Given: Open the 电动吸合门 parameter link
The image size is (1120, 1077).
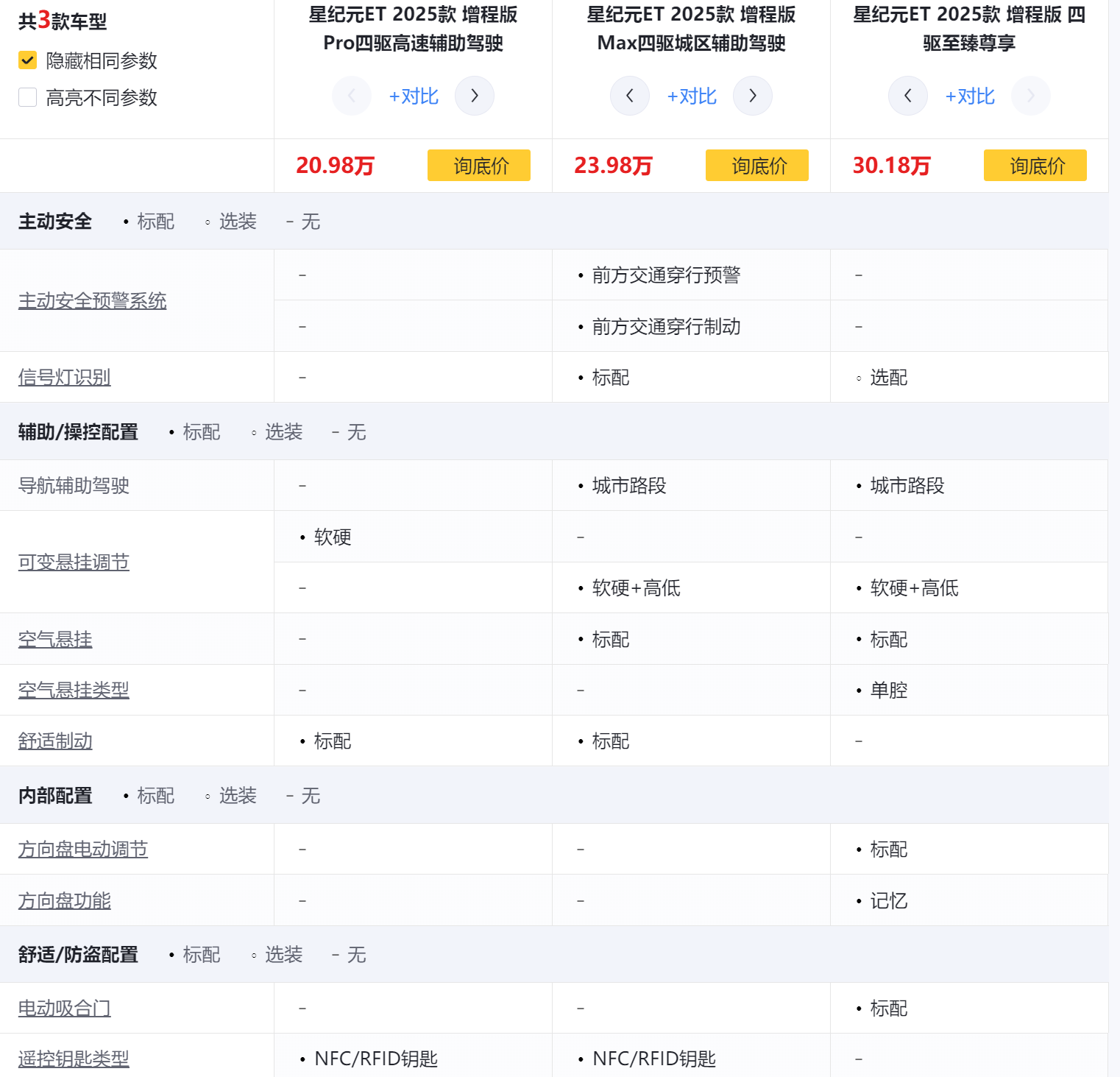Looking at the screenshot, I should pos(65,1008).
